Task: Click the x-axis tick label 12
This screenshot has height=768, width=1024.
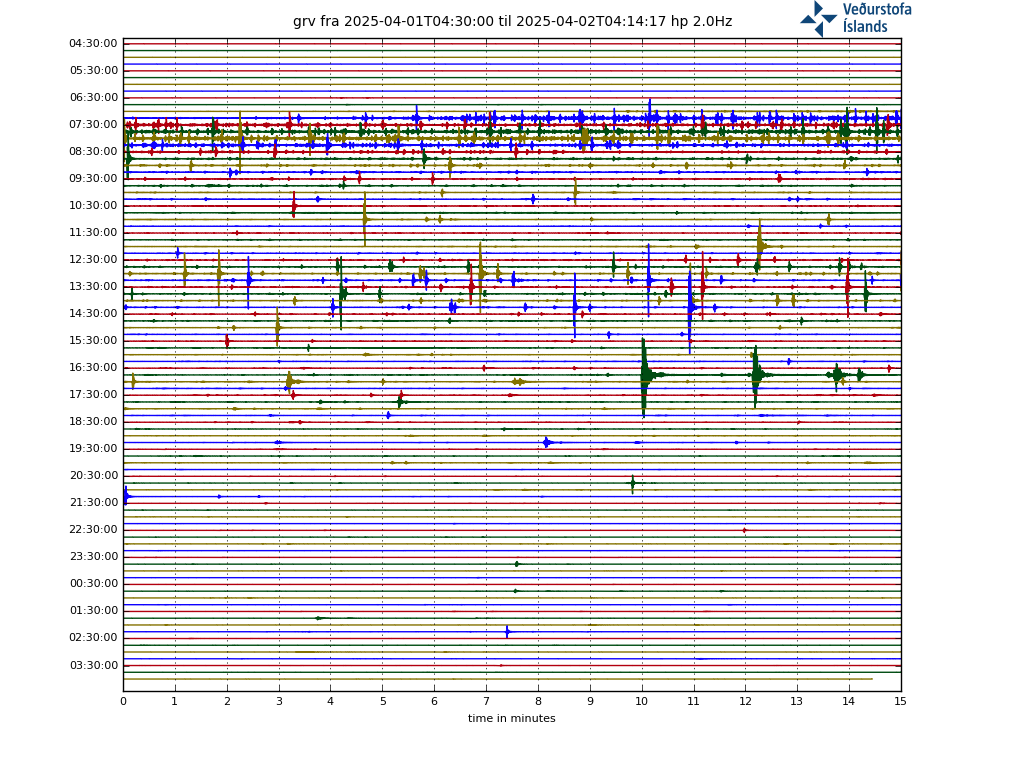Action: 746,701
